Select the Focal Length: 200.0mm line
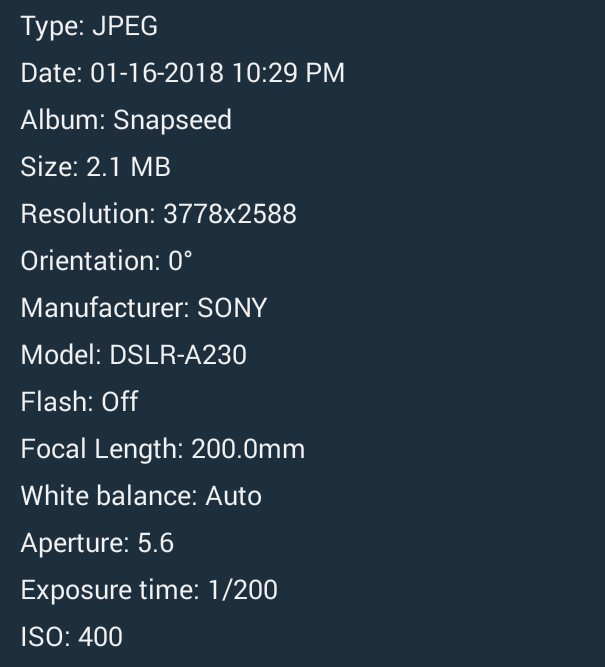Screen dimensions: 605x667 click(x=163, y=450)
